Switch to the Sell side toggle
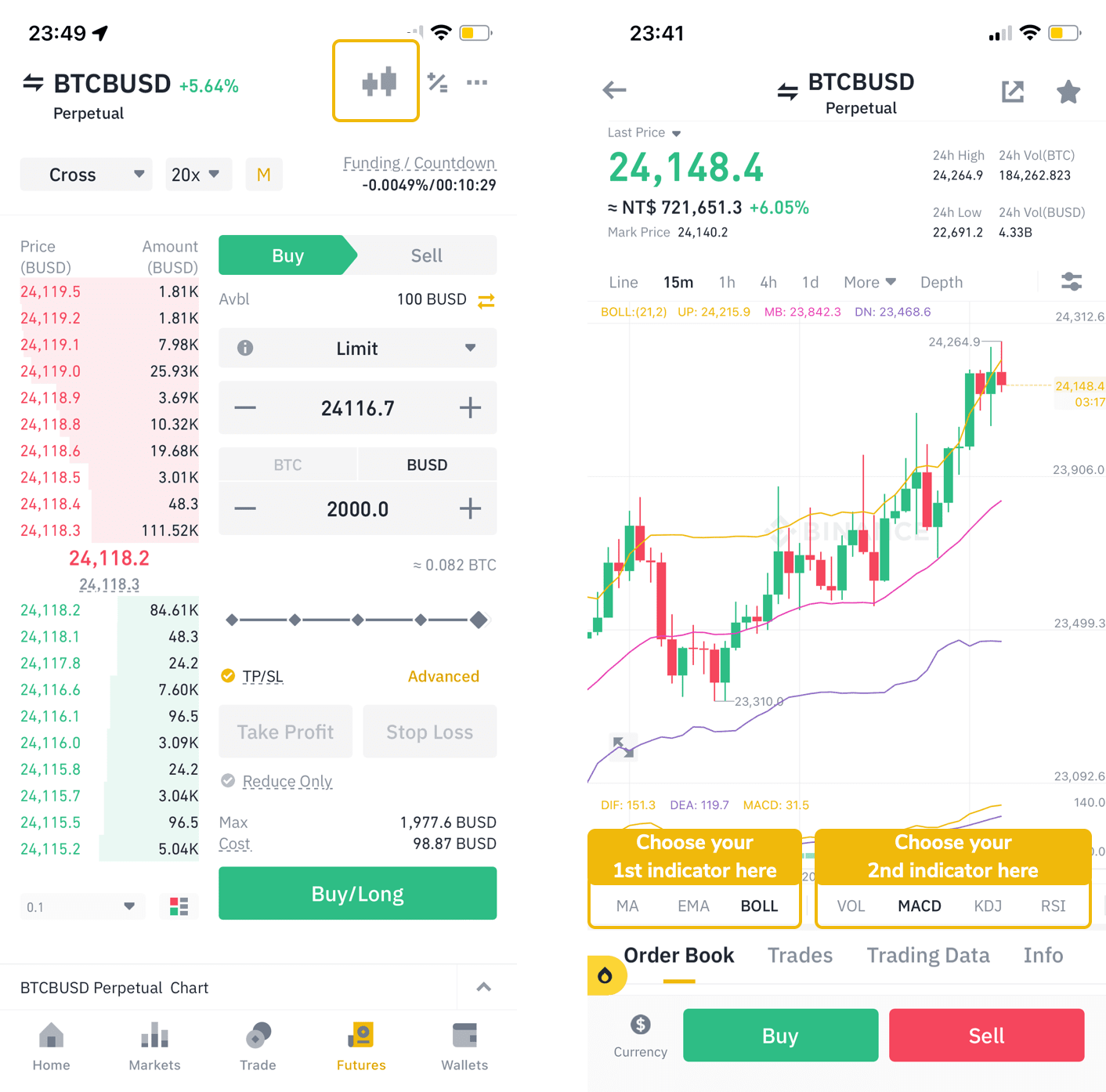The height and width of the screenshot is (1092, 1106). coord(427,255)
